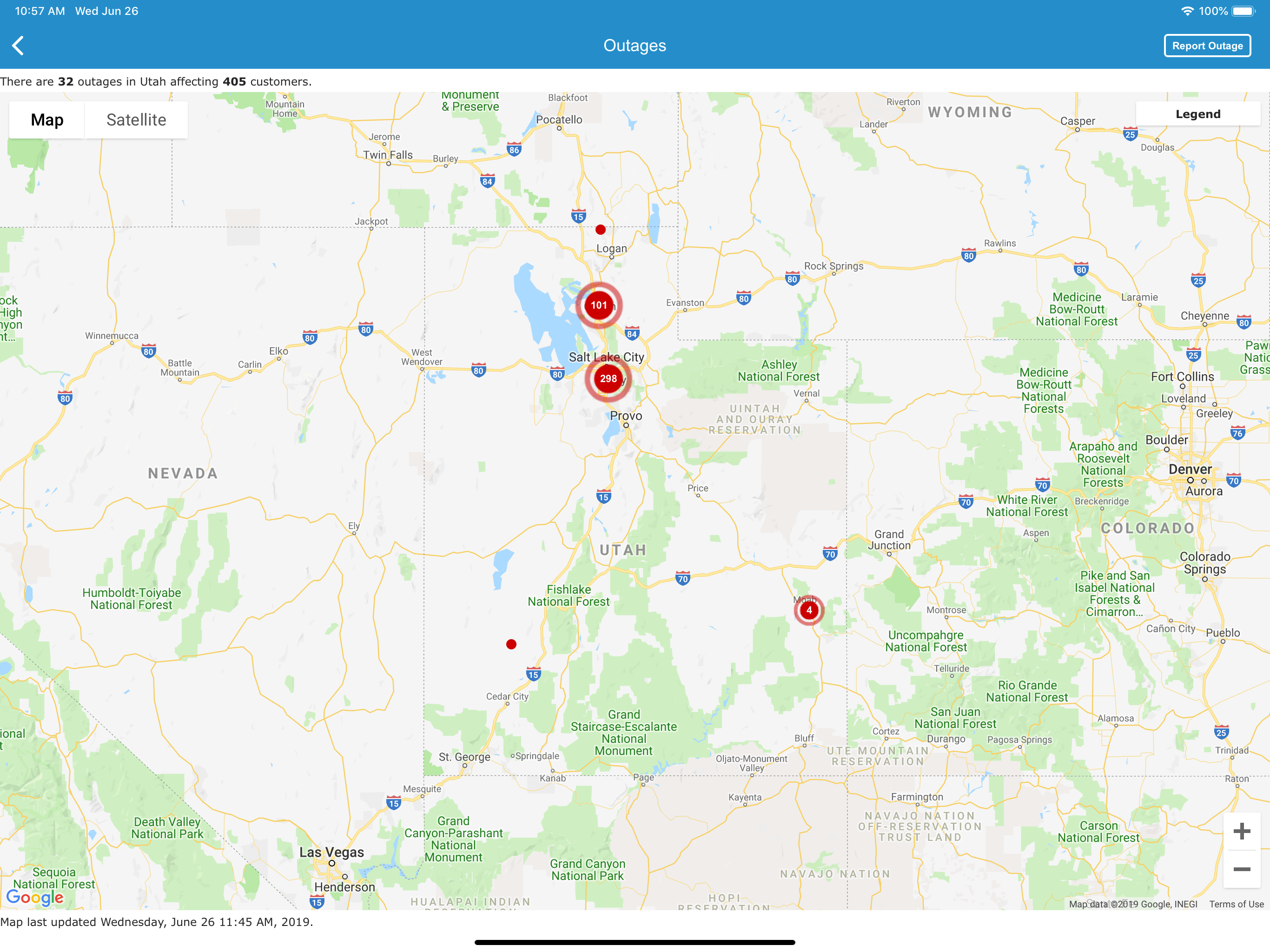Click the Elko city label
The image size is (1270, 952).
[x=278, y=351]
